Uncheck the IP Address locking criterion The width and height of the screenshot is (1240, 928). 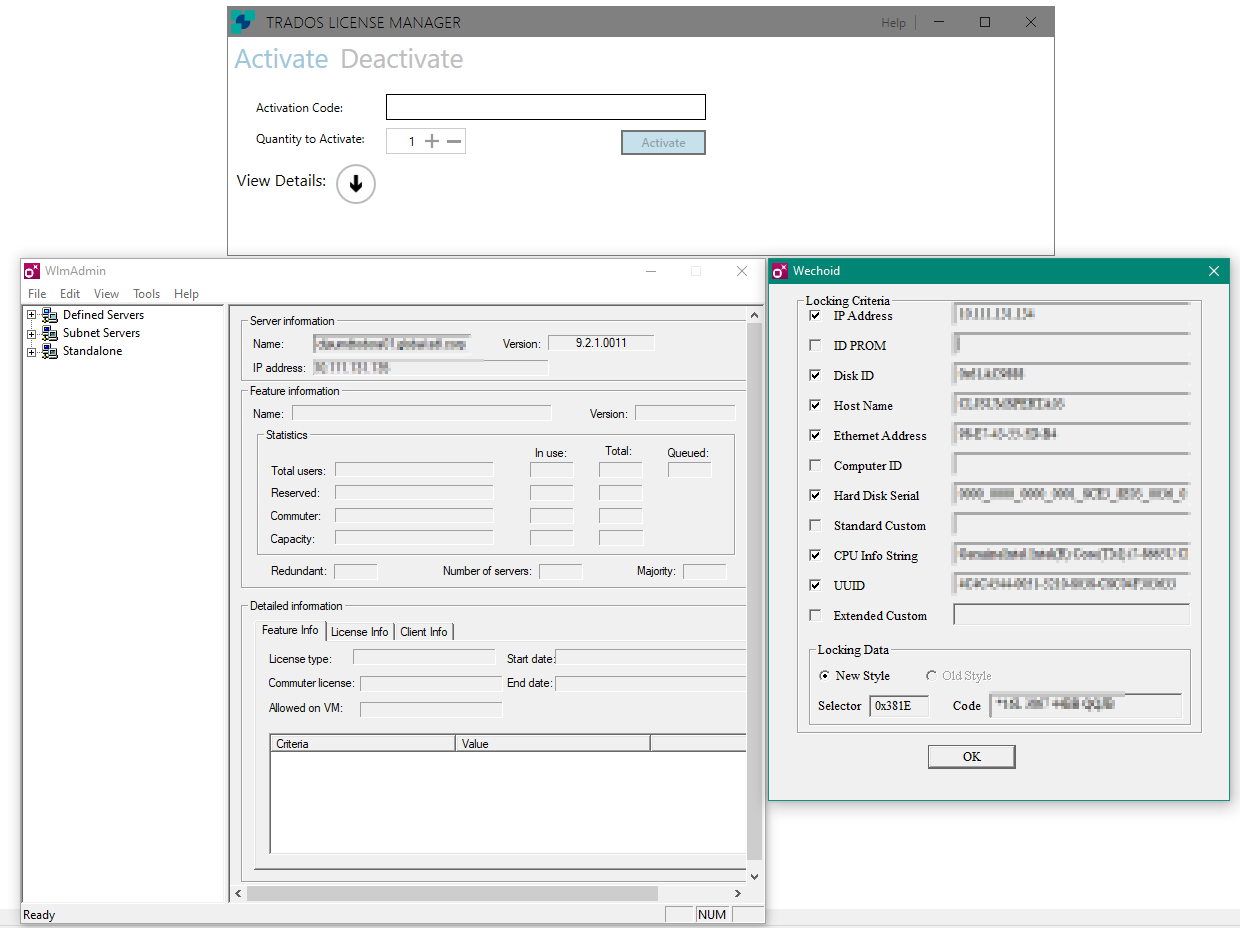816,316
